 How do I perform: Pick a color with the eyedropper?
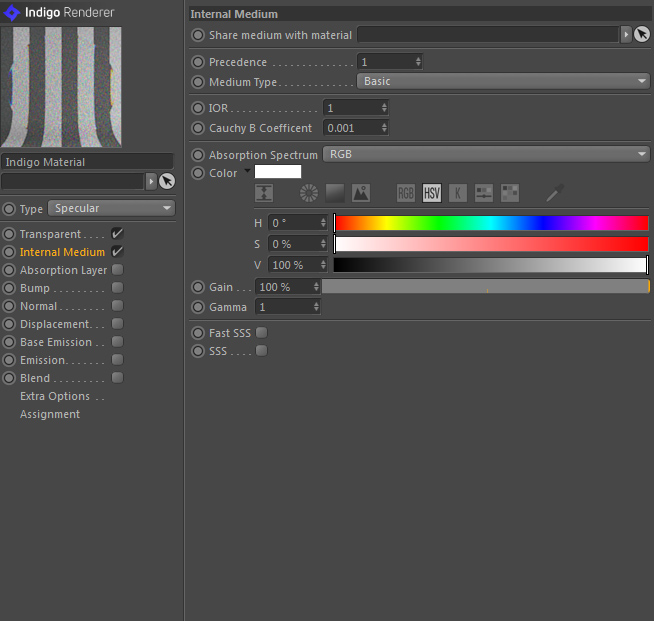click(554, 193)
